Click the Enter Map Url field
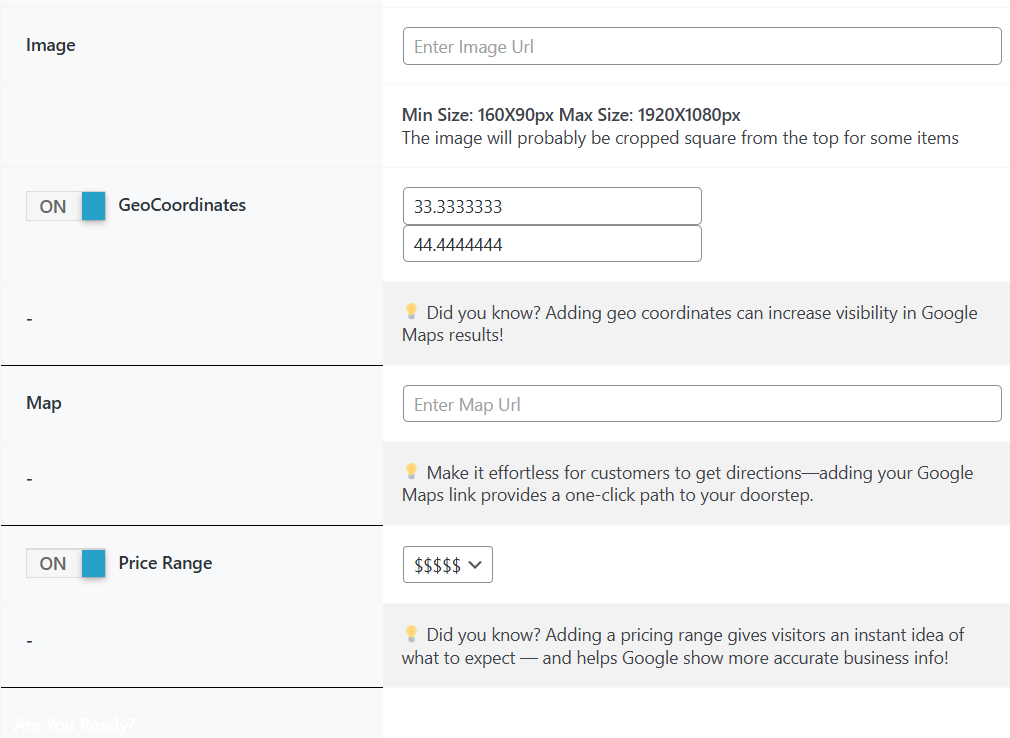Image resolution: width=1010 pixels, height=738 pixels. click(702, 404)
